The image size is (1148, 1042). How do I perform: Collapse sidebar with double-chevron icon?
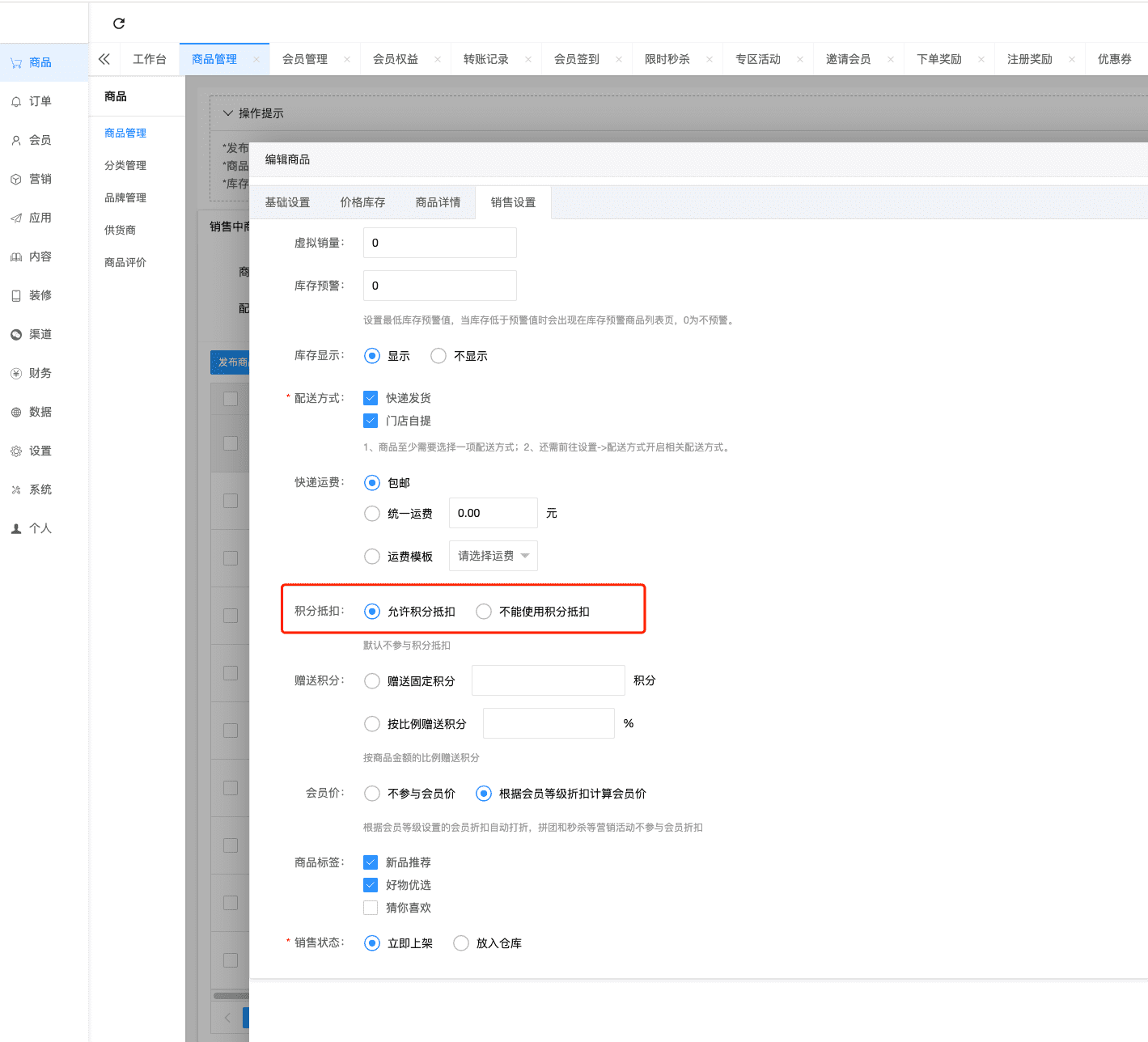[104, 59]
